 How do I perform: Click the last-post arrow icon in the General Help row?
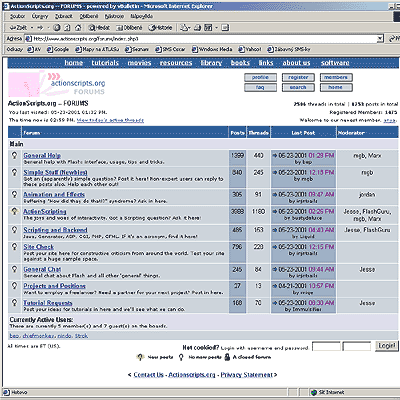(275, 155)
